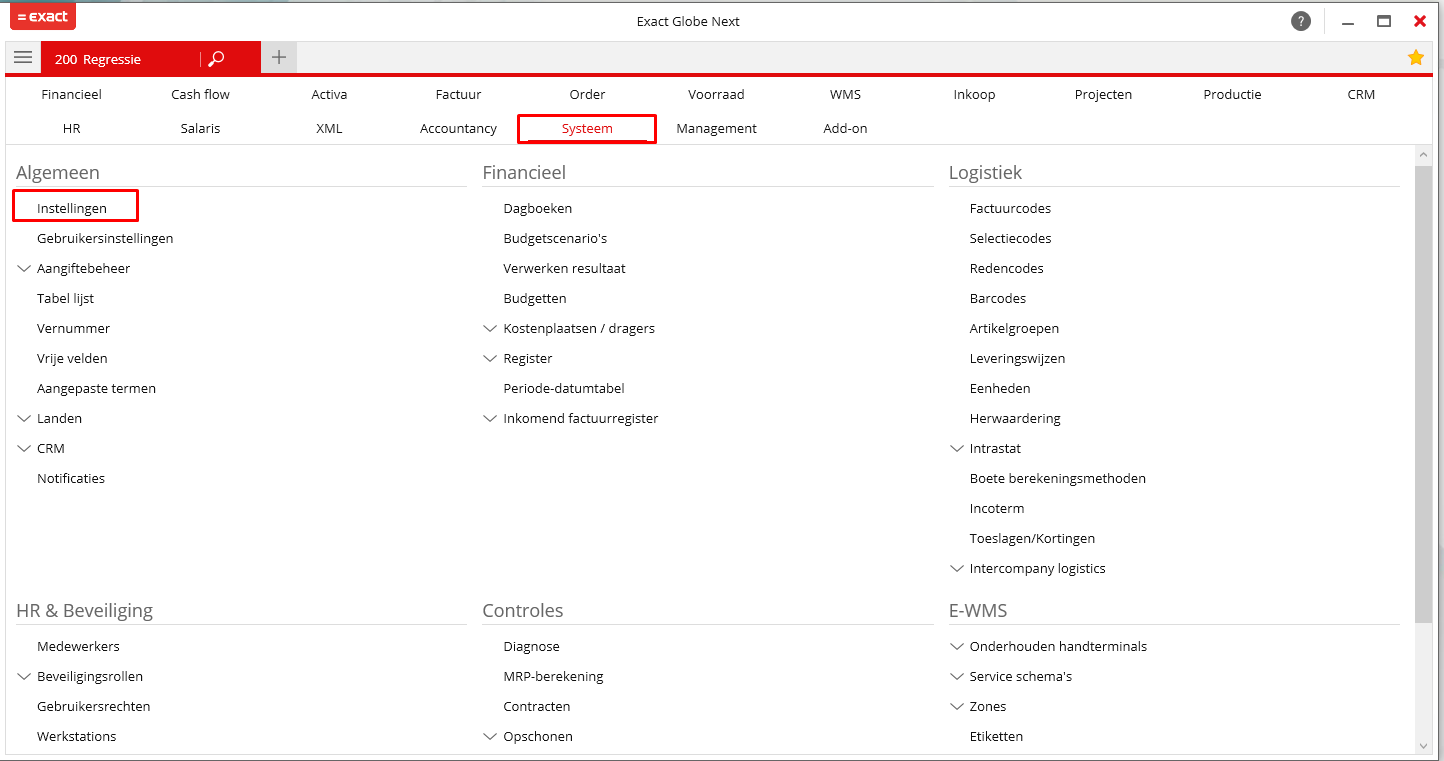Open help question mark icon
This screenshot has height=761, width=1444.
(1300, 21)
